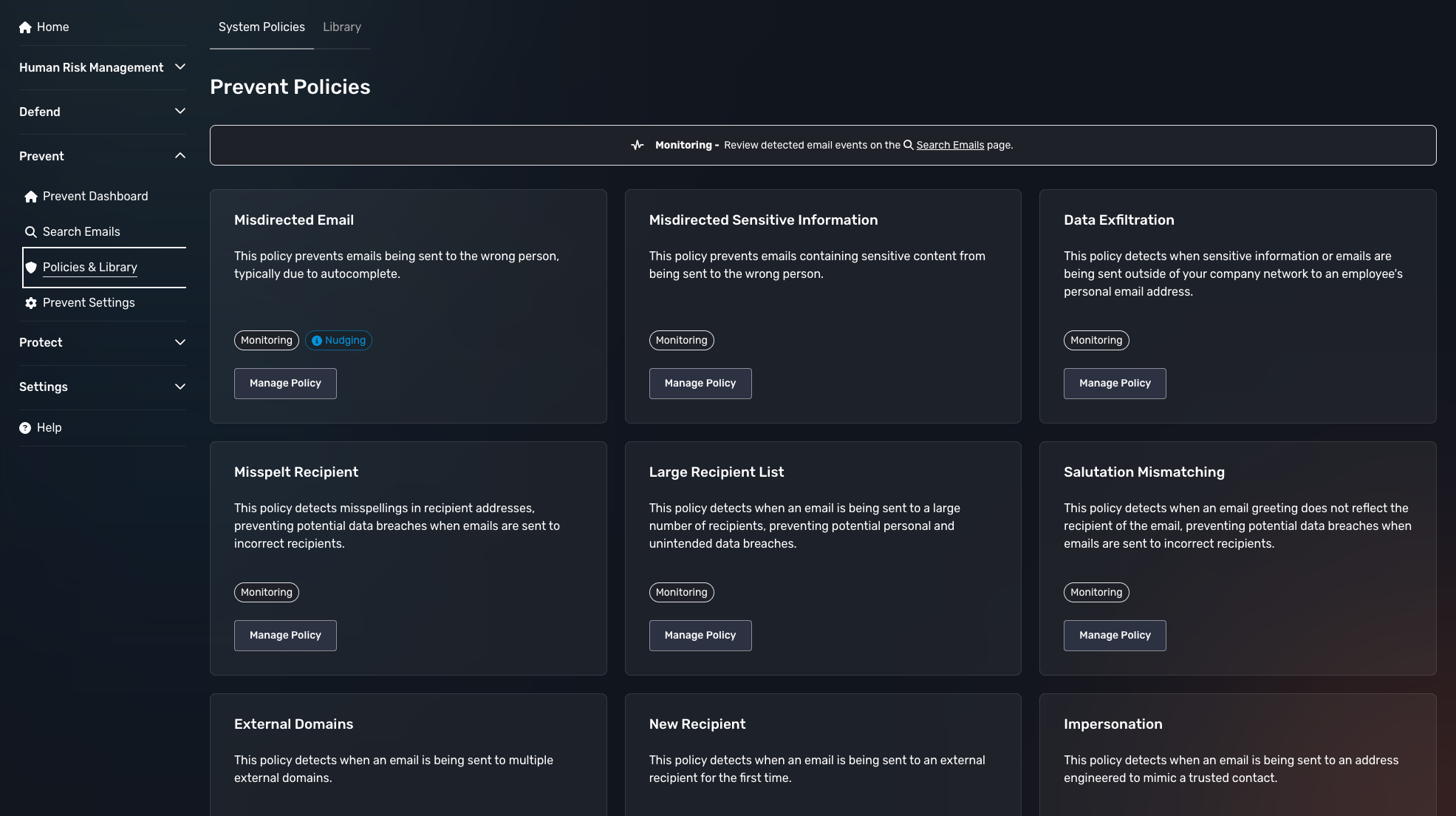The width and height of the screenshot is (1456, 816).
Task: Click the Home house icon in sidebar
Action: [25, 27]
